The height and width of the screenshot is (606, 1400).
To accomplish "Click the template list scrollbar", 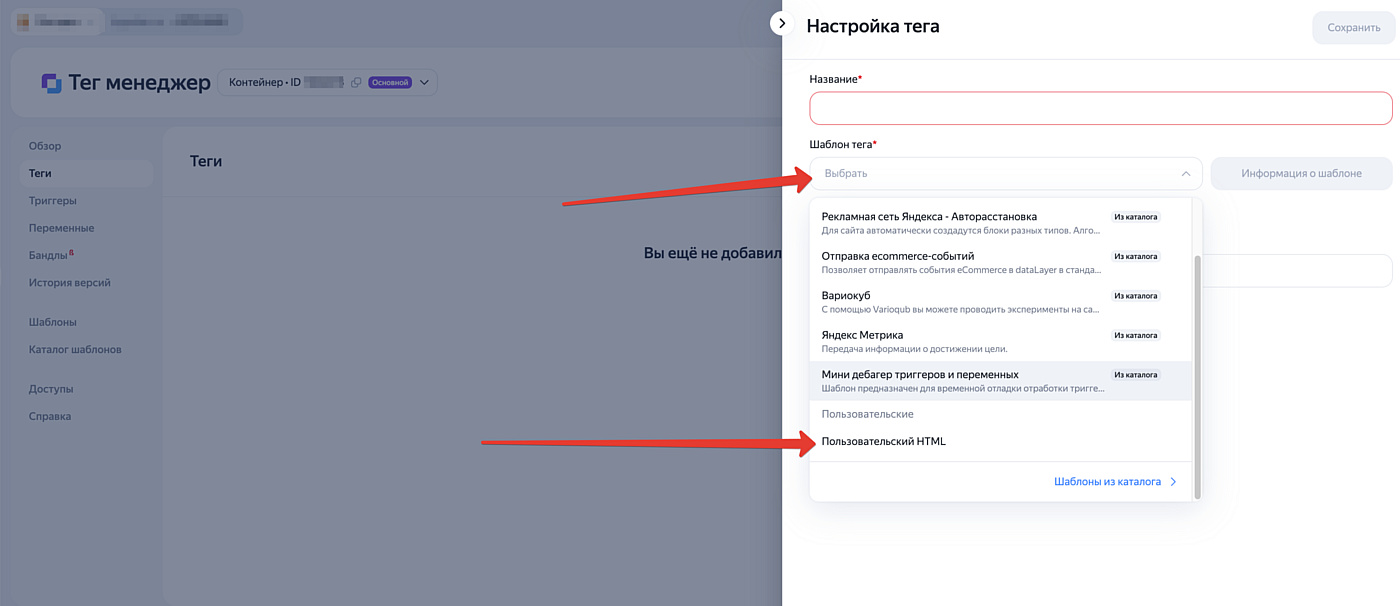I will 1197,376.
